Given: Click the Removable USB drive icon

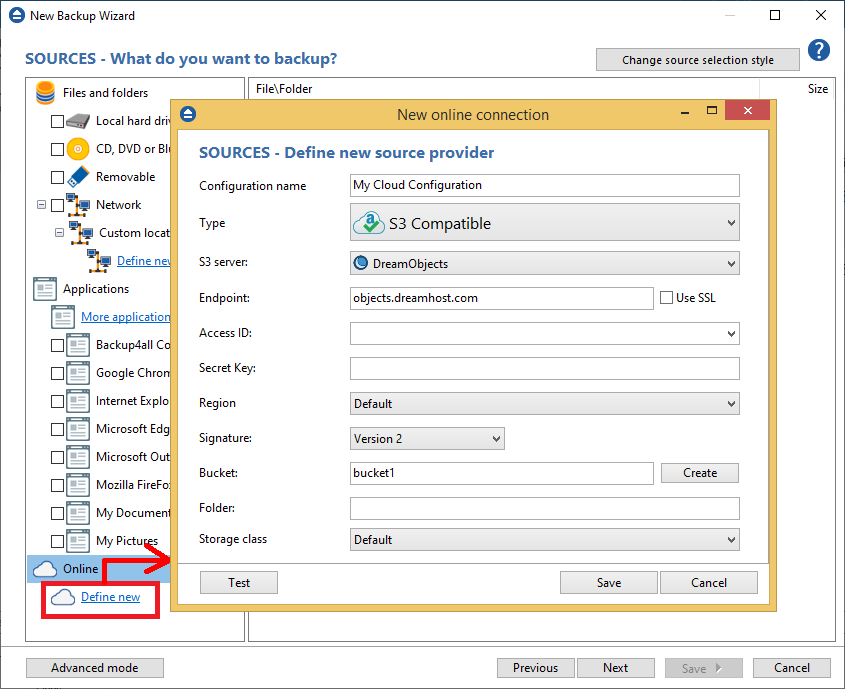Looking at the screenshot, I should pos(78,177).
